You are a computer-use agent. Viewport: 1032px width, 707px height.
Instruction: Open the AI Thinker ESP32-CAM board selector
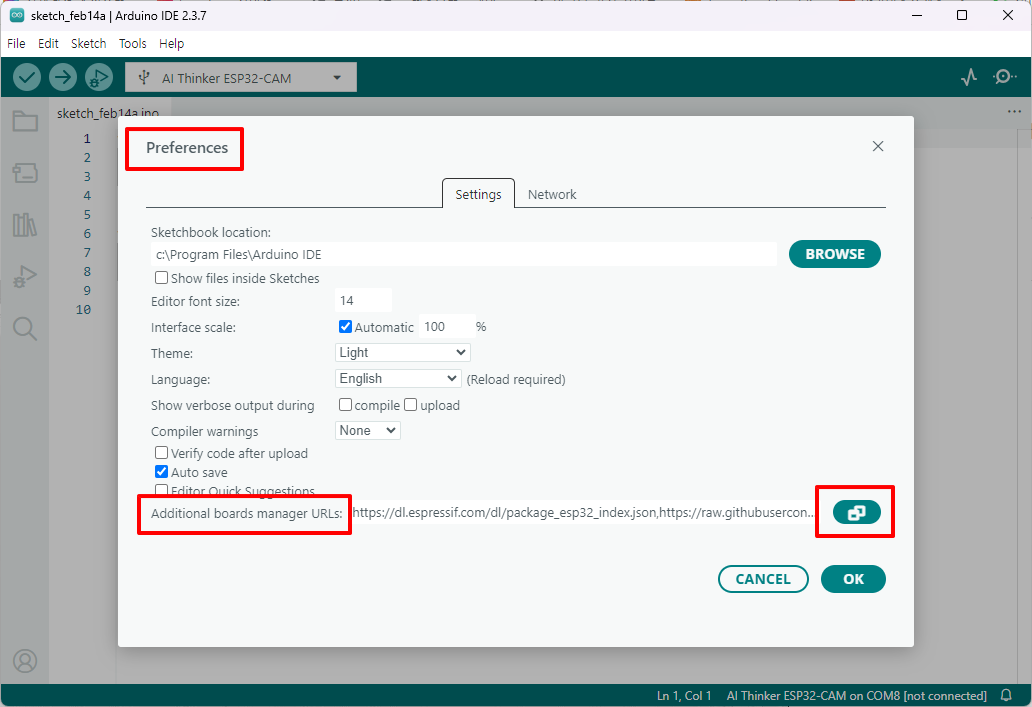(x=241, y=78)
